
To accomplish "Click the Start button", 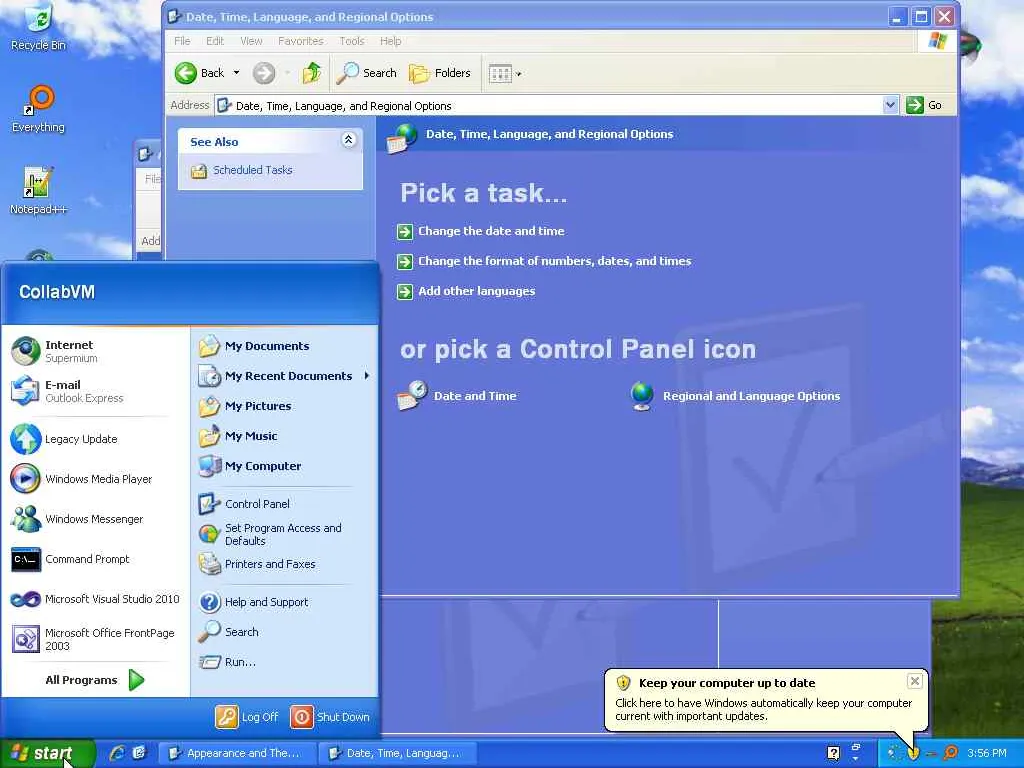I will [47, 753].
